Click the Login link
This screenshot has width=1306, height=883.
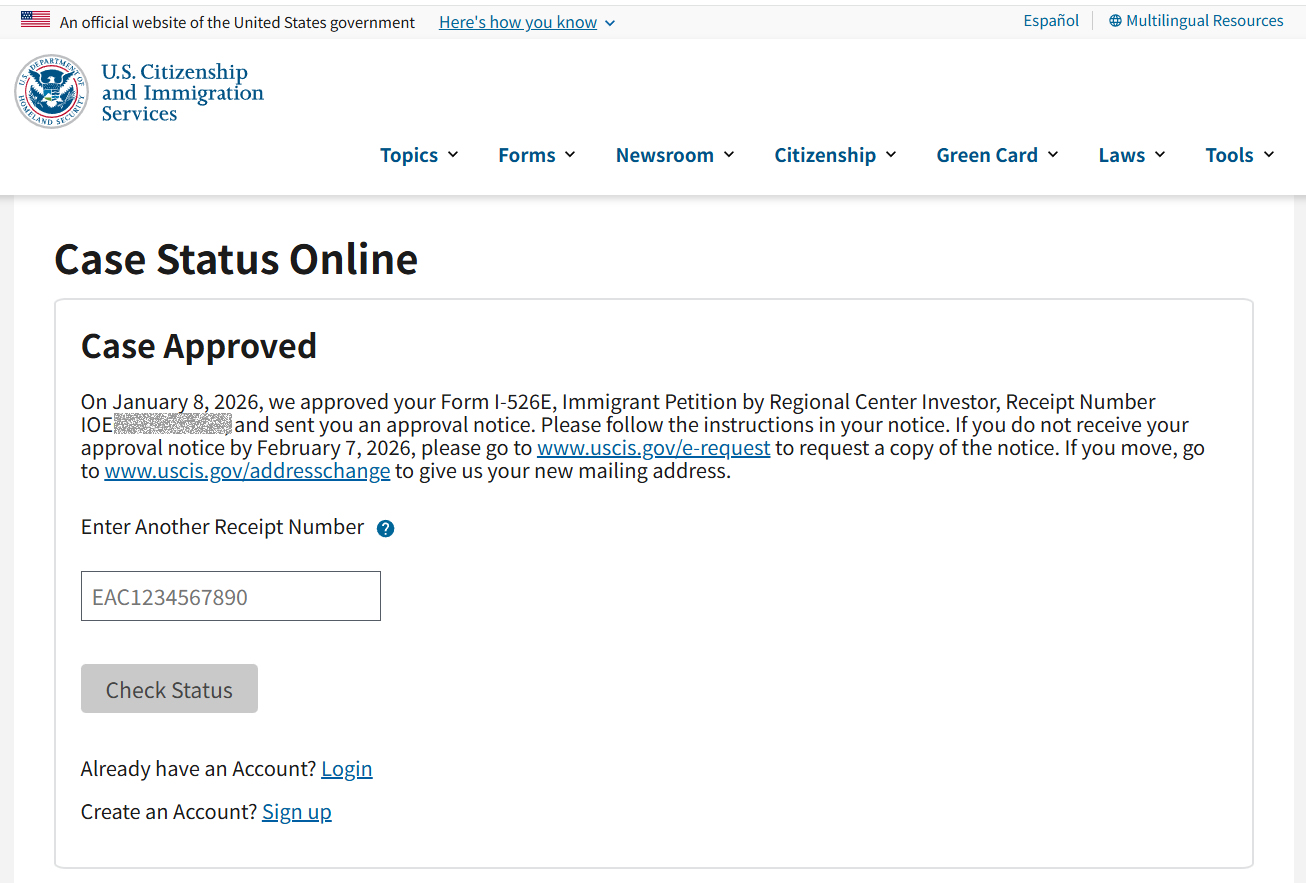[x=347, y=769]
